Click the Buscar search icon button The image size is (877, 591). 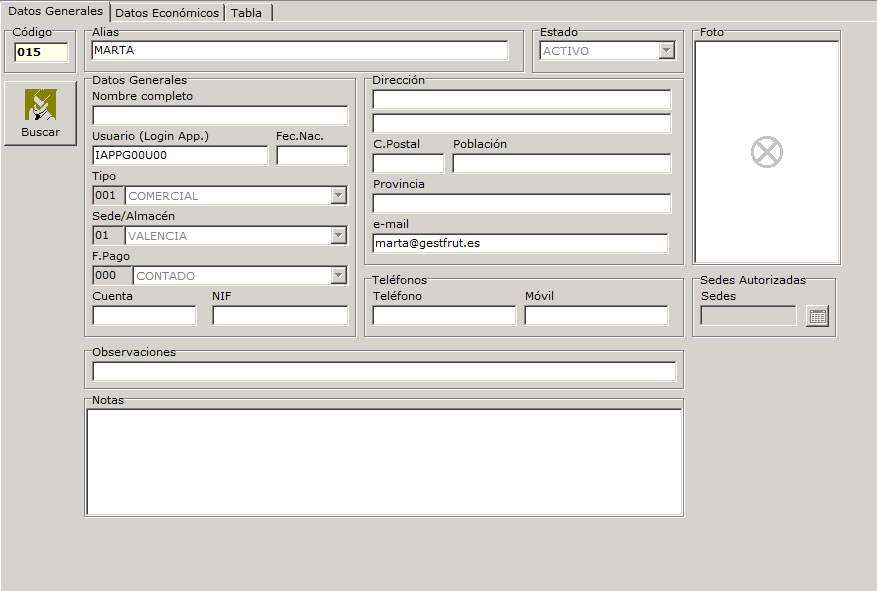[x=40, y=113]
